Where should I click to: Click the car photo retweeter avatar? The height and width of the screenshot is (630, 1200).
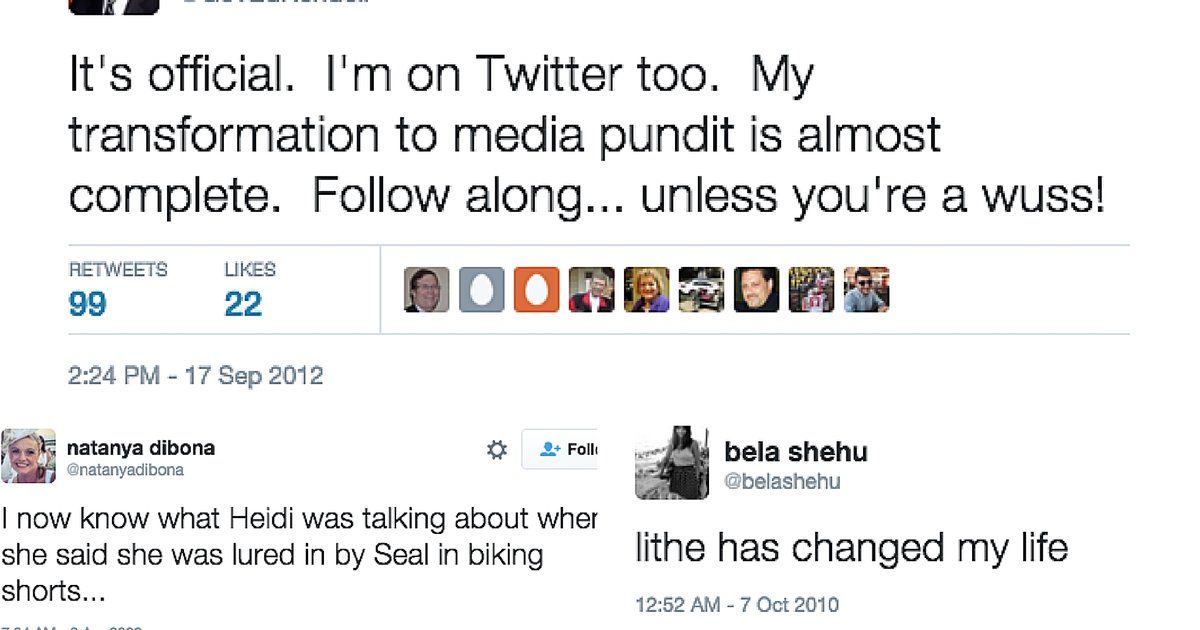click(701, 290)
